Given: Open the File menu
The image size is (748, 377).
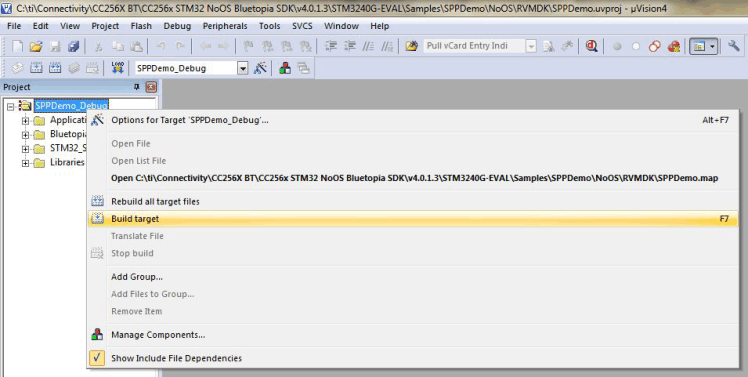Looking at the screenshot, I should click(x=14, y=26).
